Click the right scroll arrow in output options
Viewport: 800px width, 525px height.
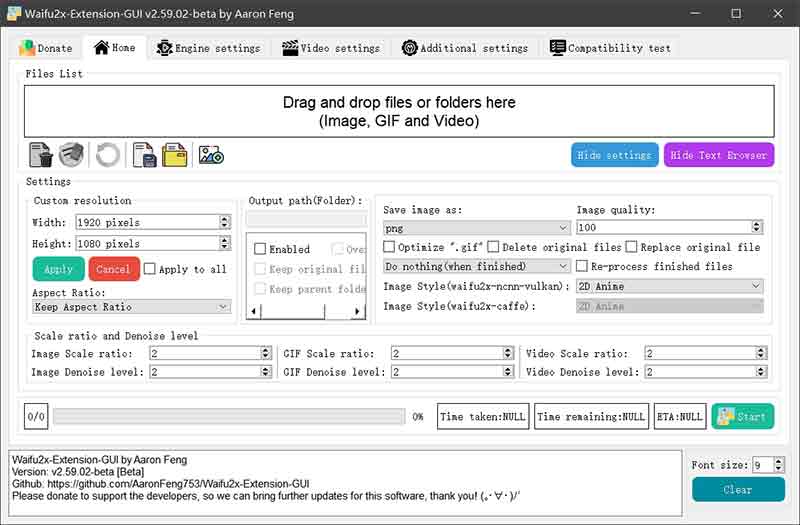pos(357,311)
